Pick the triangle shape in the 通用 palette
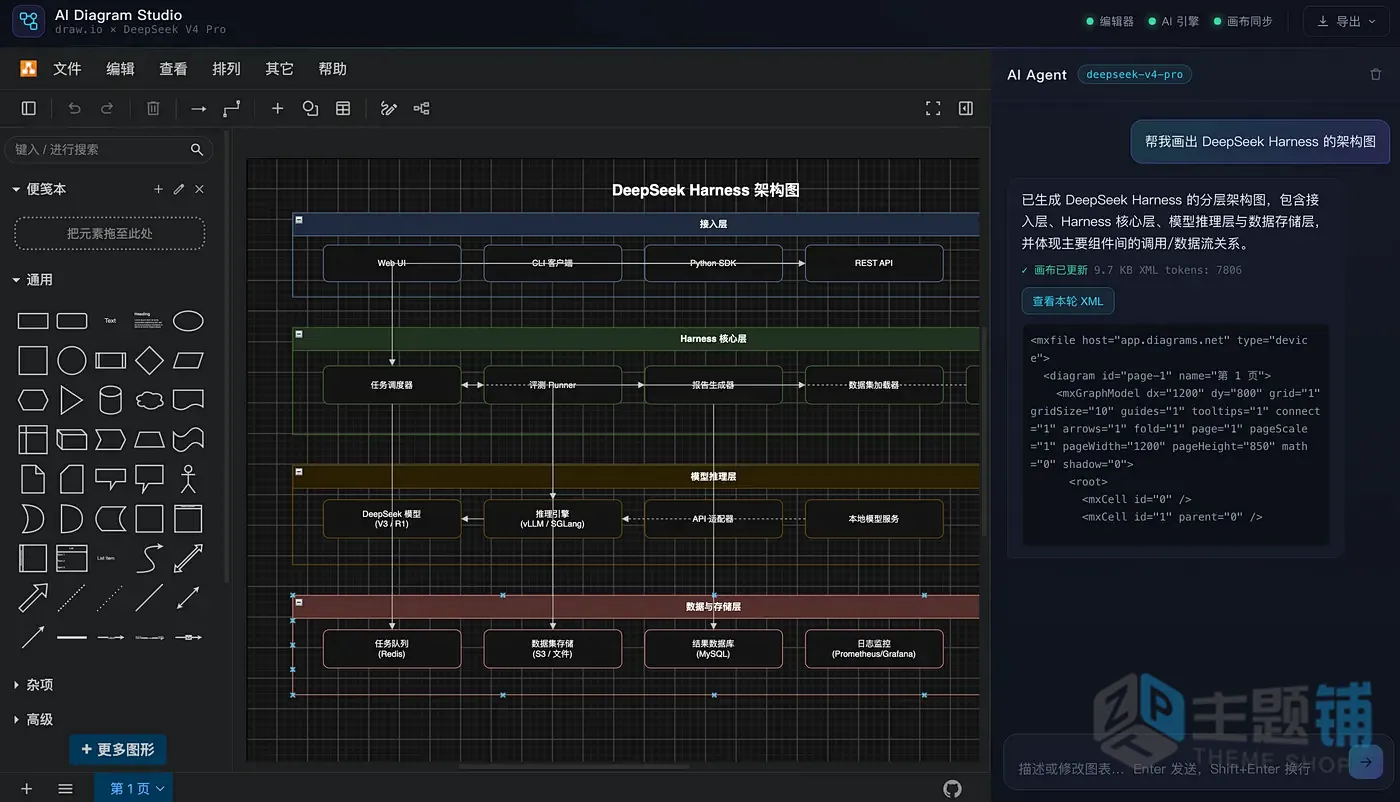Image resolution: width=1400 pixels, height=802 pixels. click(71, 400)
